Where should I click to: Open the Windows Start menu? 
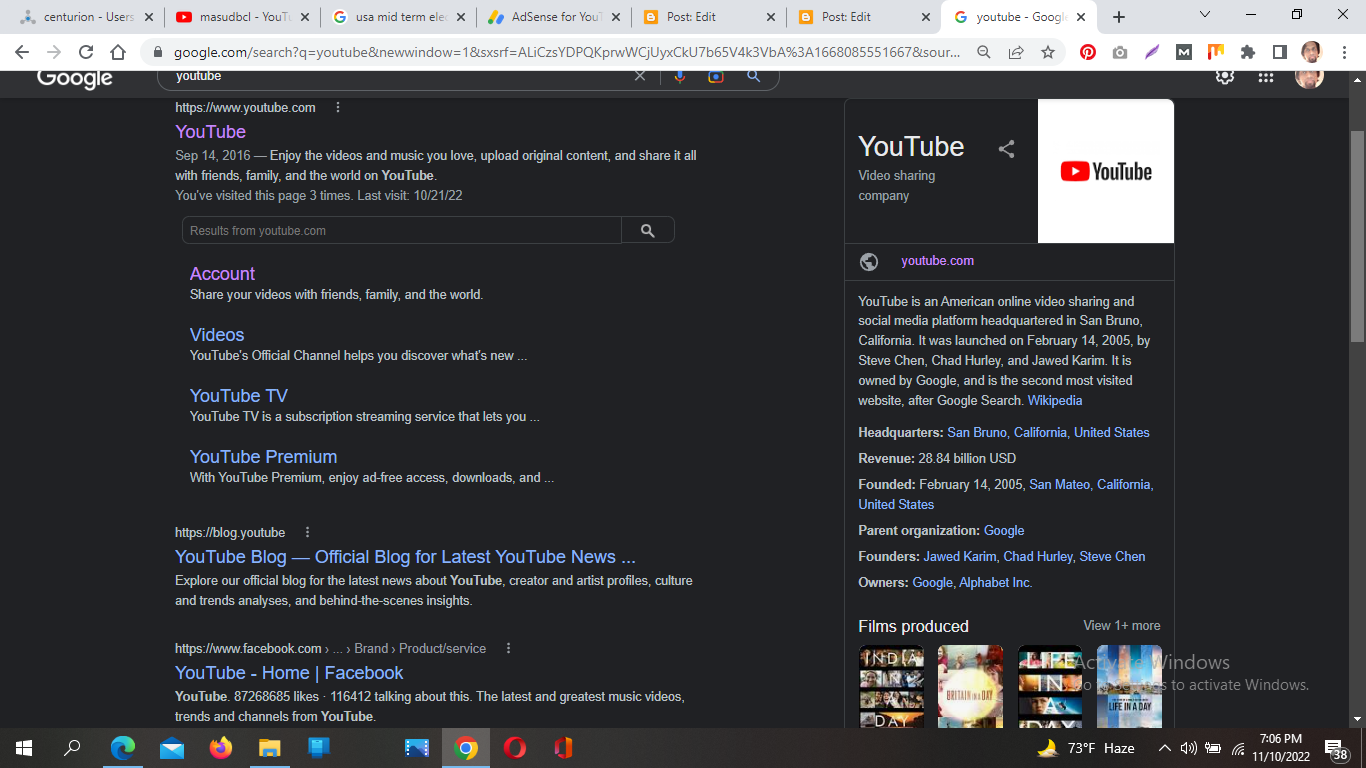[24, 748]
